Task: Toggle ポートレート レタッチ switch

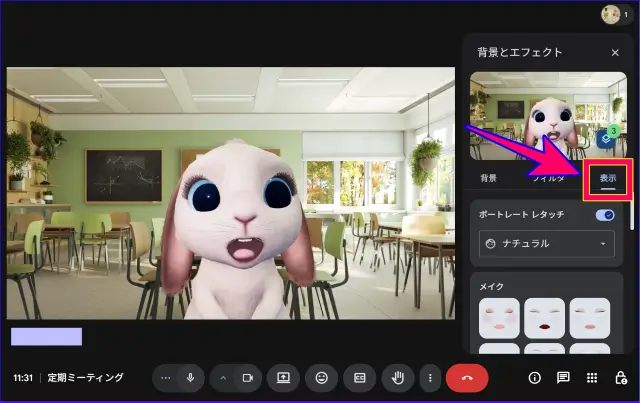Action: [605, 215]
